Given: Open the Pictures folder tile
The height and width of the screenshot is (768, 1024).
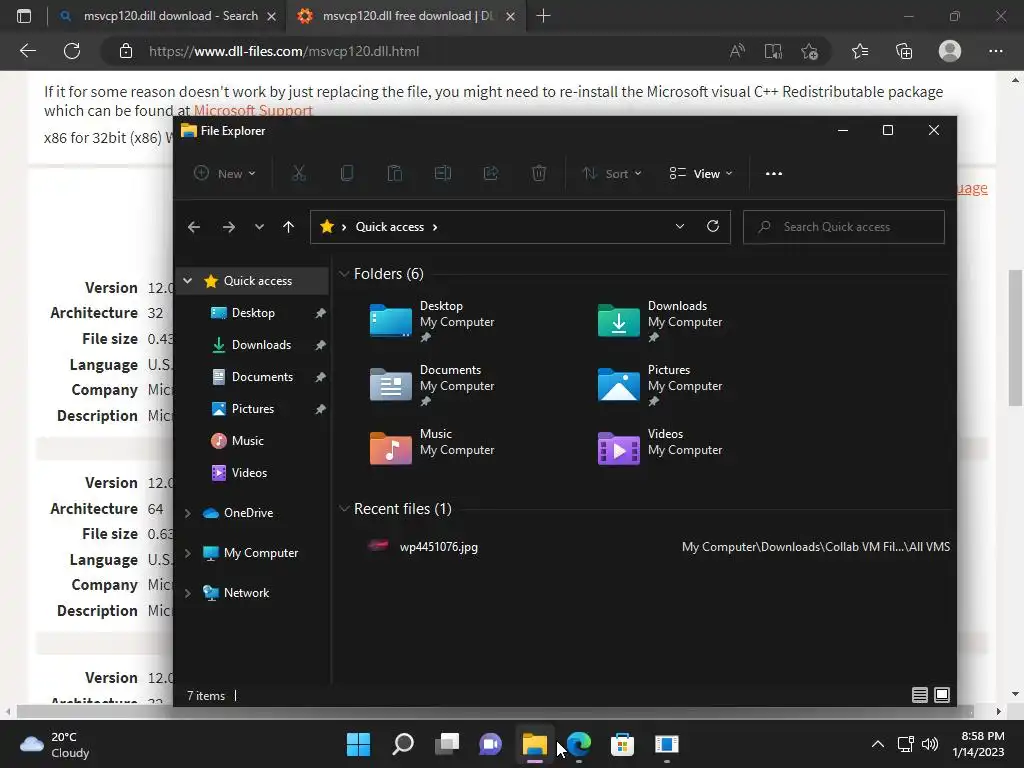Looking at the screenshot, I should click(660, 385).
